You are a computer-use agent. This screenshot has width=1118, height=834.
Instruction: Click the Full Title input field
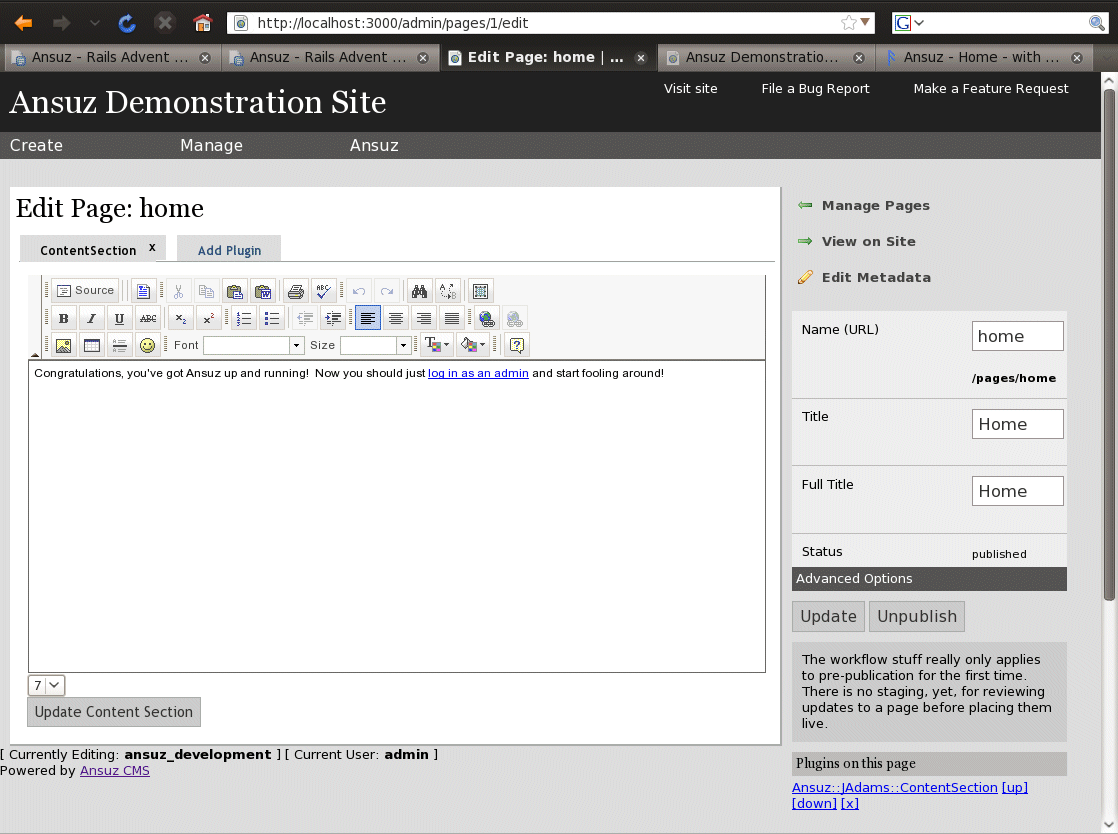[x=1017, y=491]
